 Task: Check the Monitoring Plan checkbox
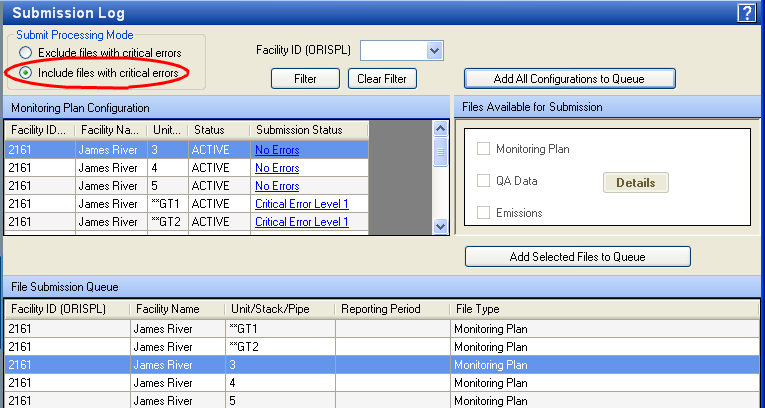[x=483, y=148]
